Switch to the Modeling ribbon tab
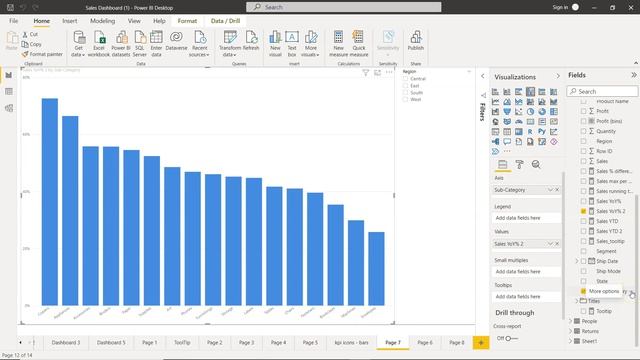Image resolution: width=640 pixels, height=360 pixels. (102, 21)
